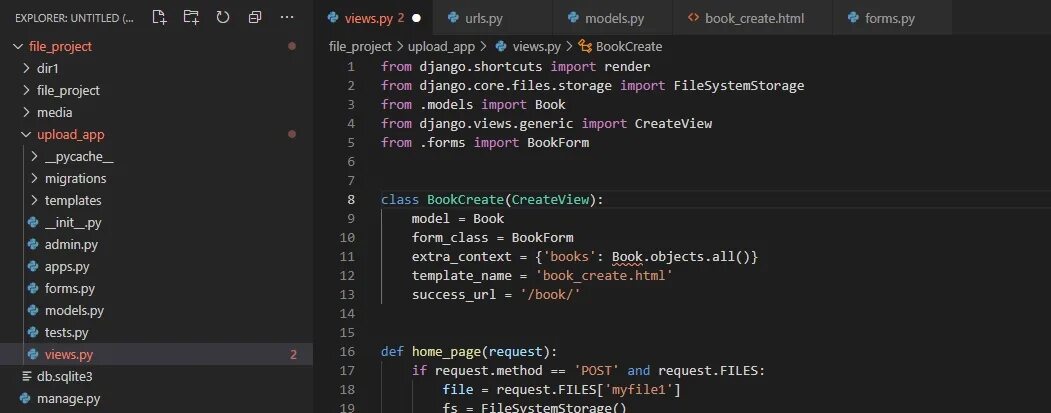Image resolution: width=1051 pixels, height=413 pixels.
Task: Open apps.py from the file tree
Action: point(67,267)
